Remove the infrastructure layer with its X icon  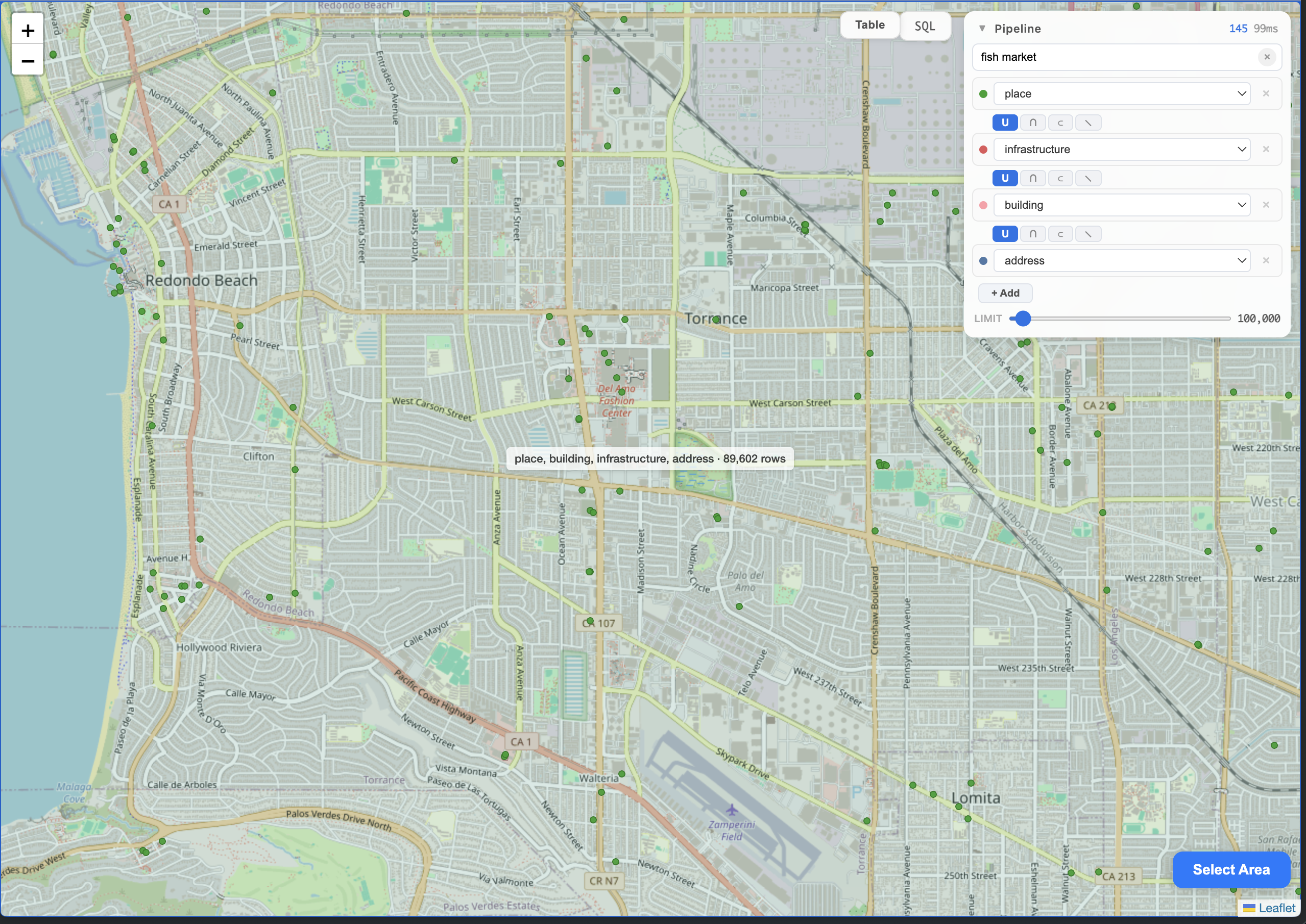(1266, 149)
